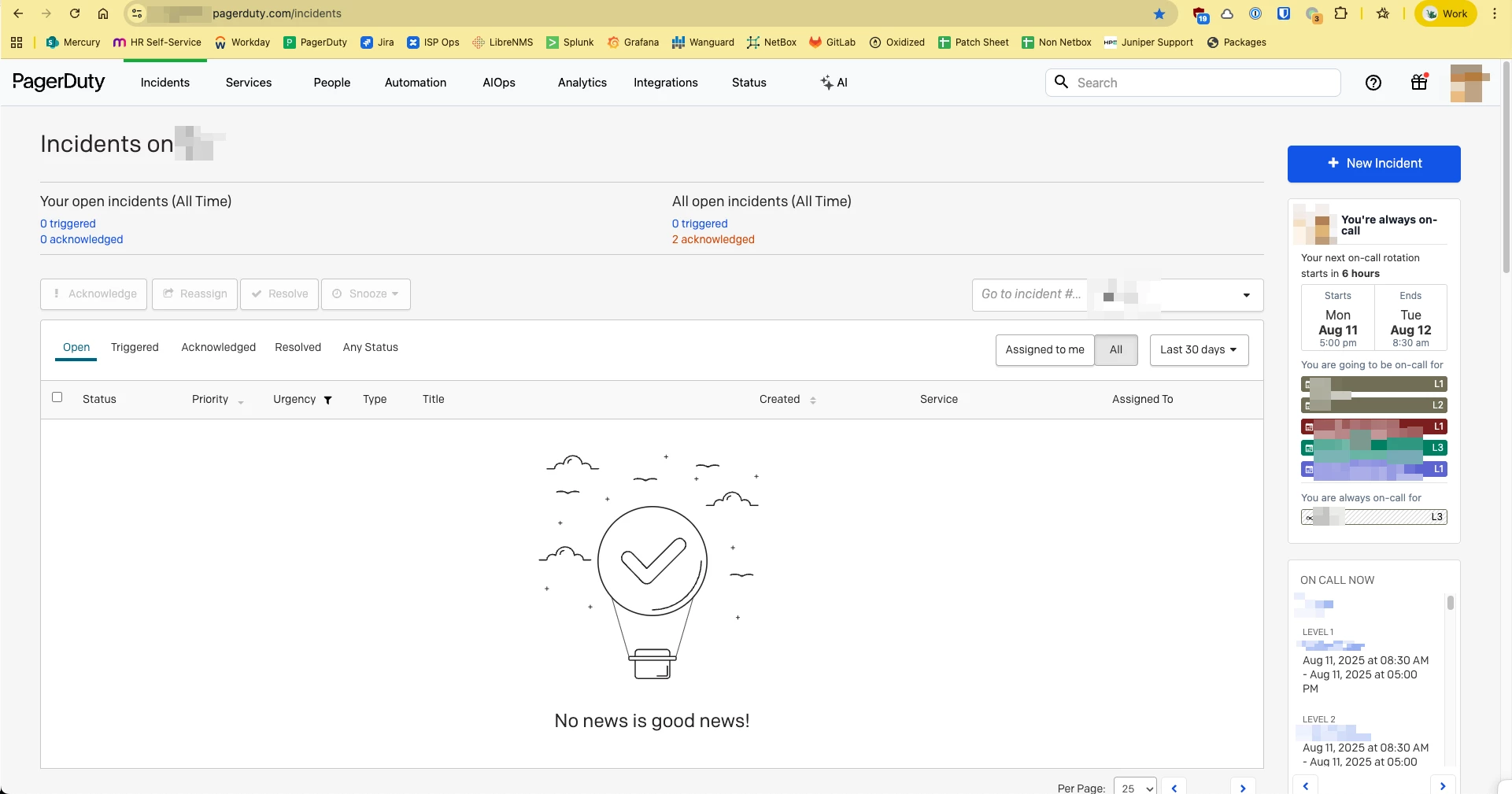Open the People nav menu

point(332,83)
